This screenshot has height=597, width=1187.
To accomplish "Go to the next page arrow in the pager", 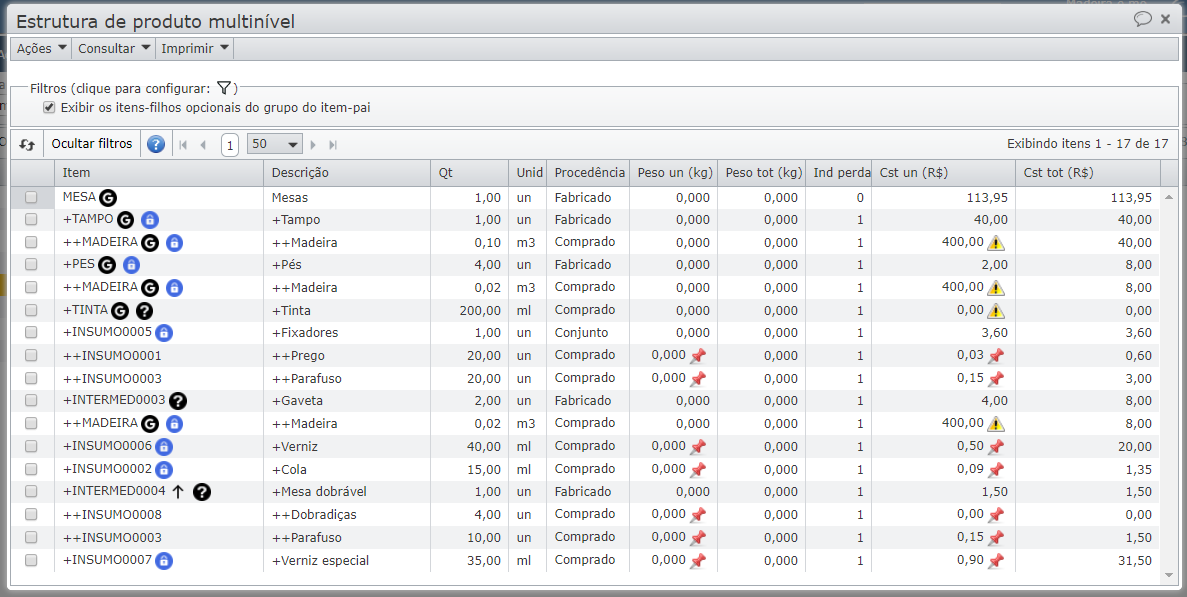I will [313, 145].
